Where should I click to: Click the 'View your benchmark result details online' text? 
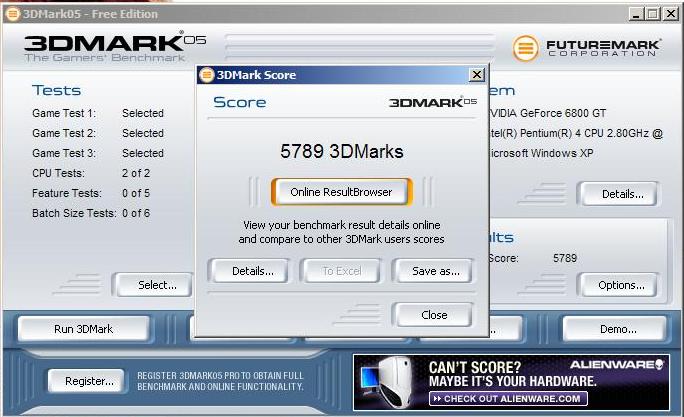point(342,225)
